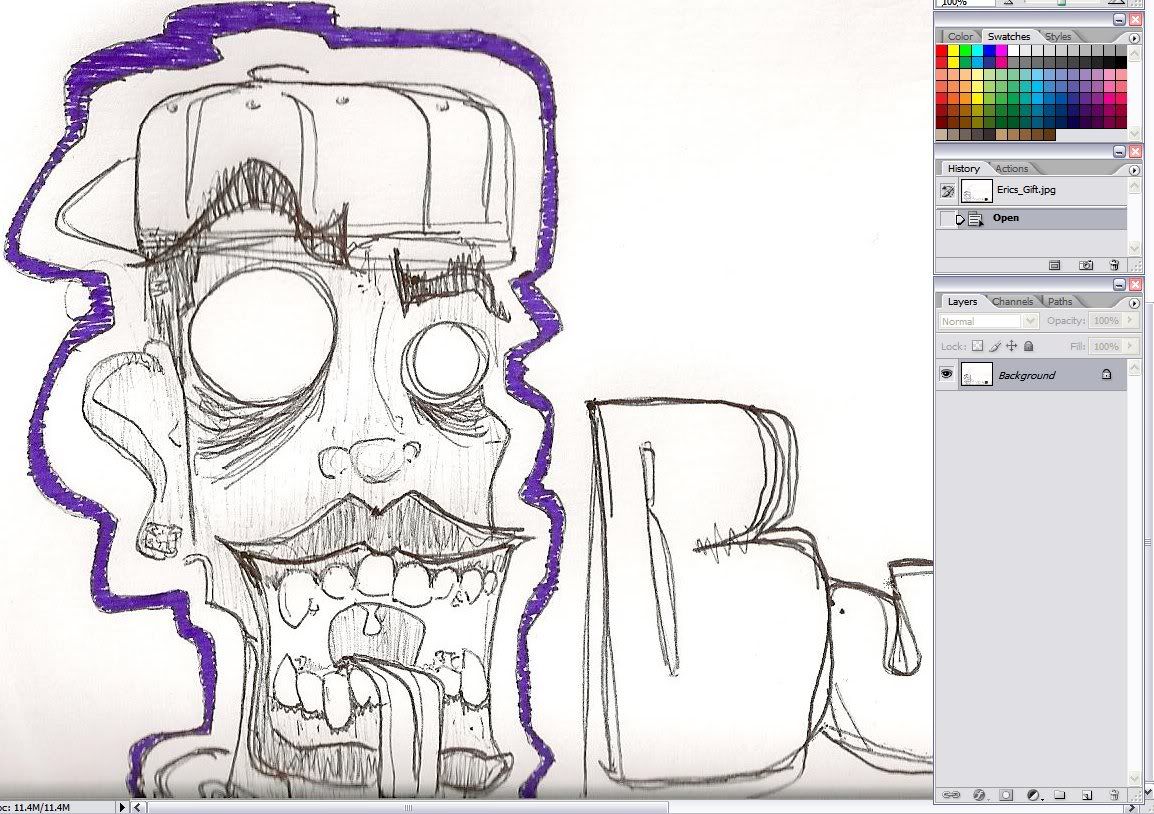This screenshot has width=1154, height=814.
Task: Select the Swatches tab
Action: coord(1008,36)
